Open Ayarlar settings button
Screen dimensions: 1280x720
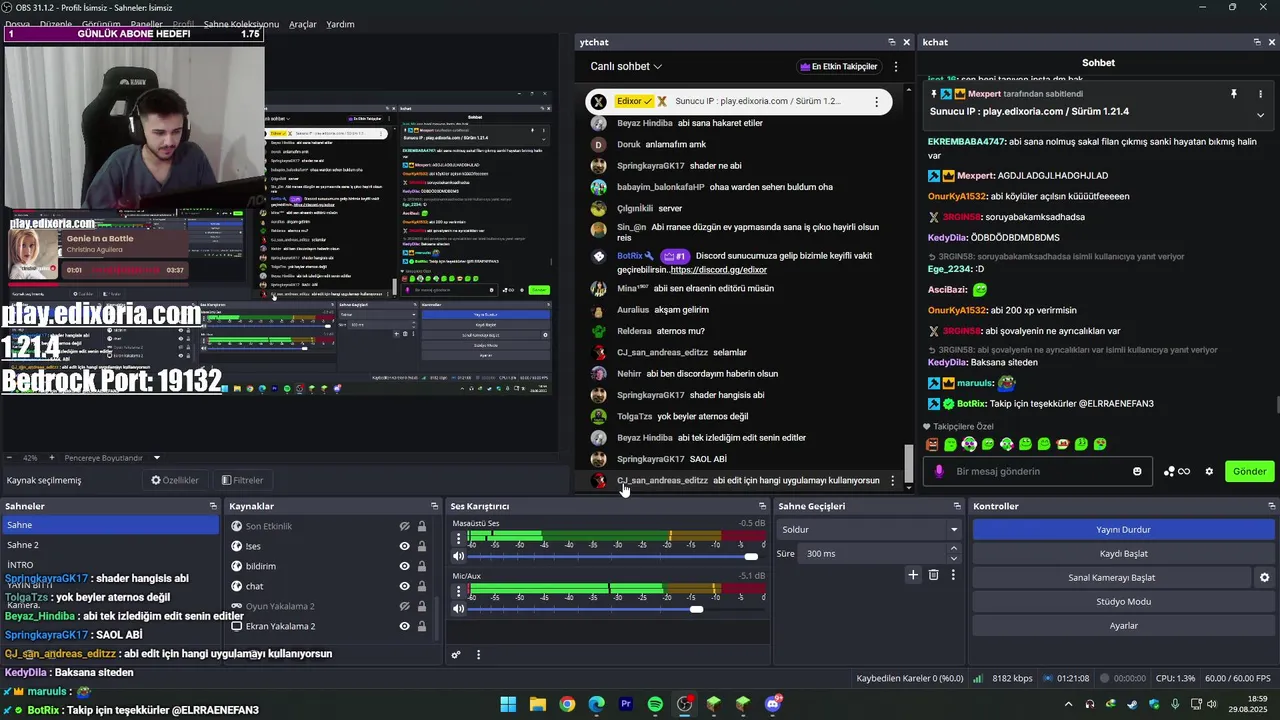(1123, 625)
